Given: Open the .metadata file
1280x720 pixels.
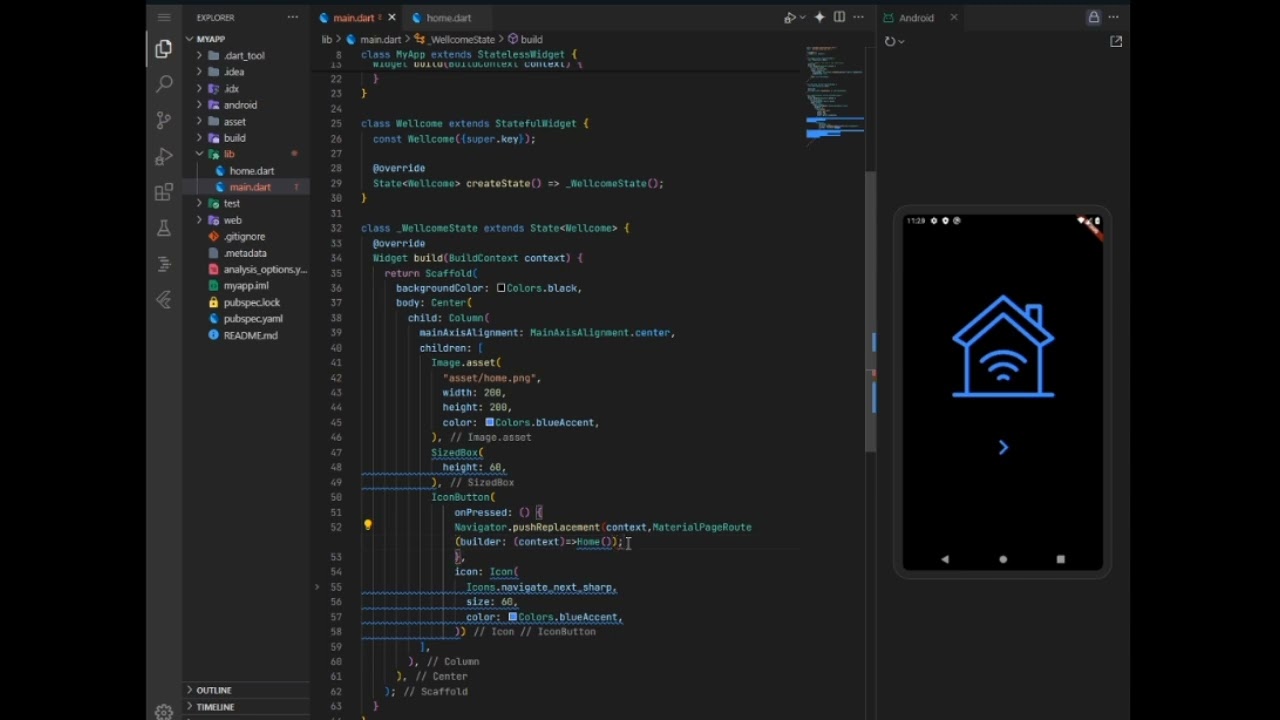Looking at the screenshot, I should point(245,253).
